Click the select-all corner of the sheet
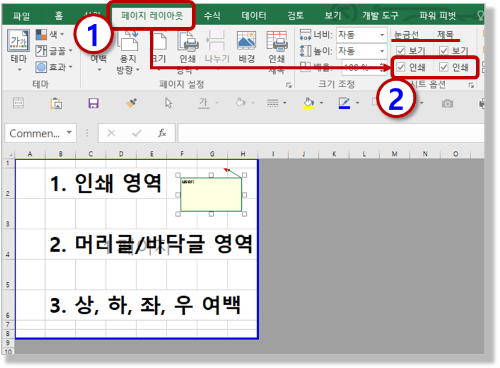The height and width of the screenshot is (368, 500). [9, 154]
